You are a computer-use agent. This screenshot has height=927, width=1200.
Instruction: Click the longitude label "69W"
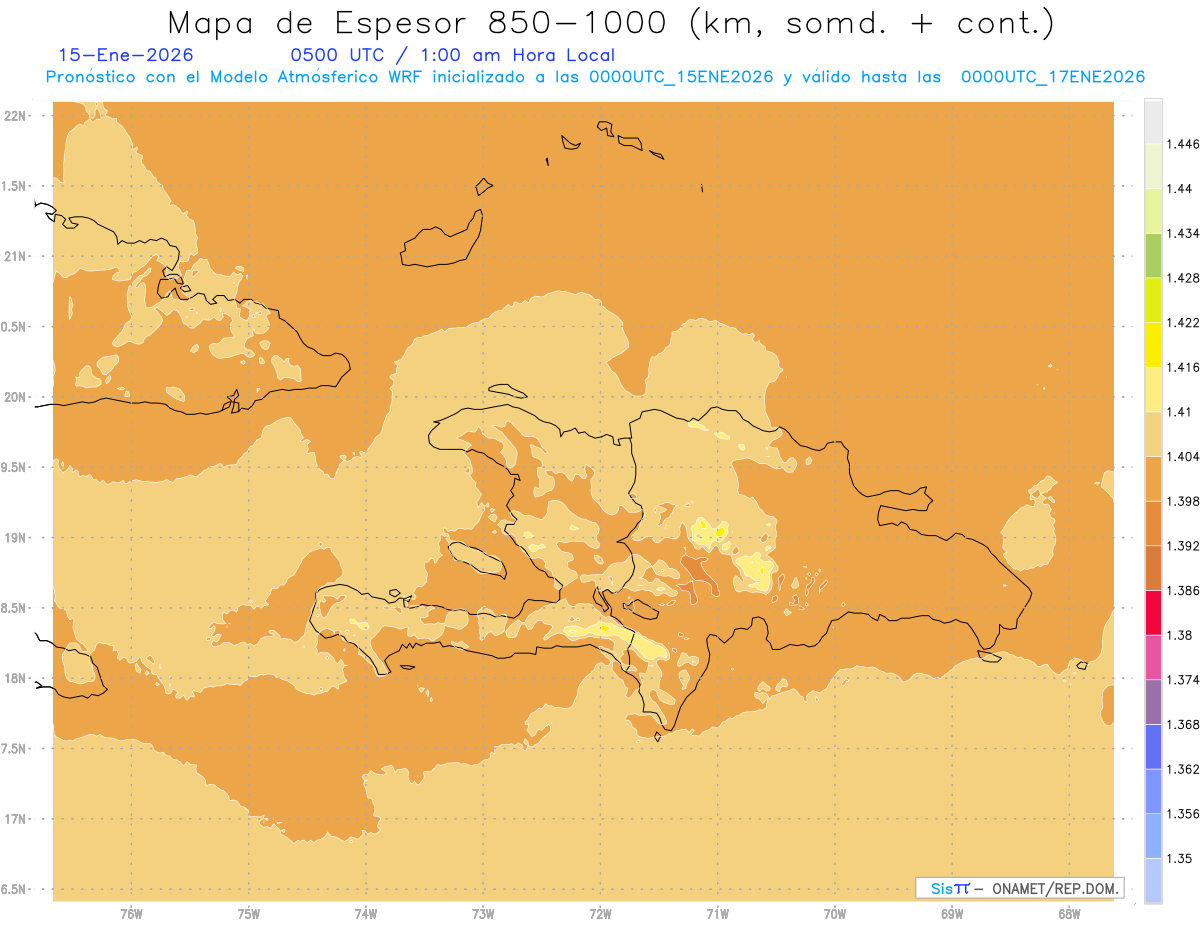952,914
